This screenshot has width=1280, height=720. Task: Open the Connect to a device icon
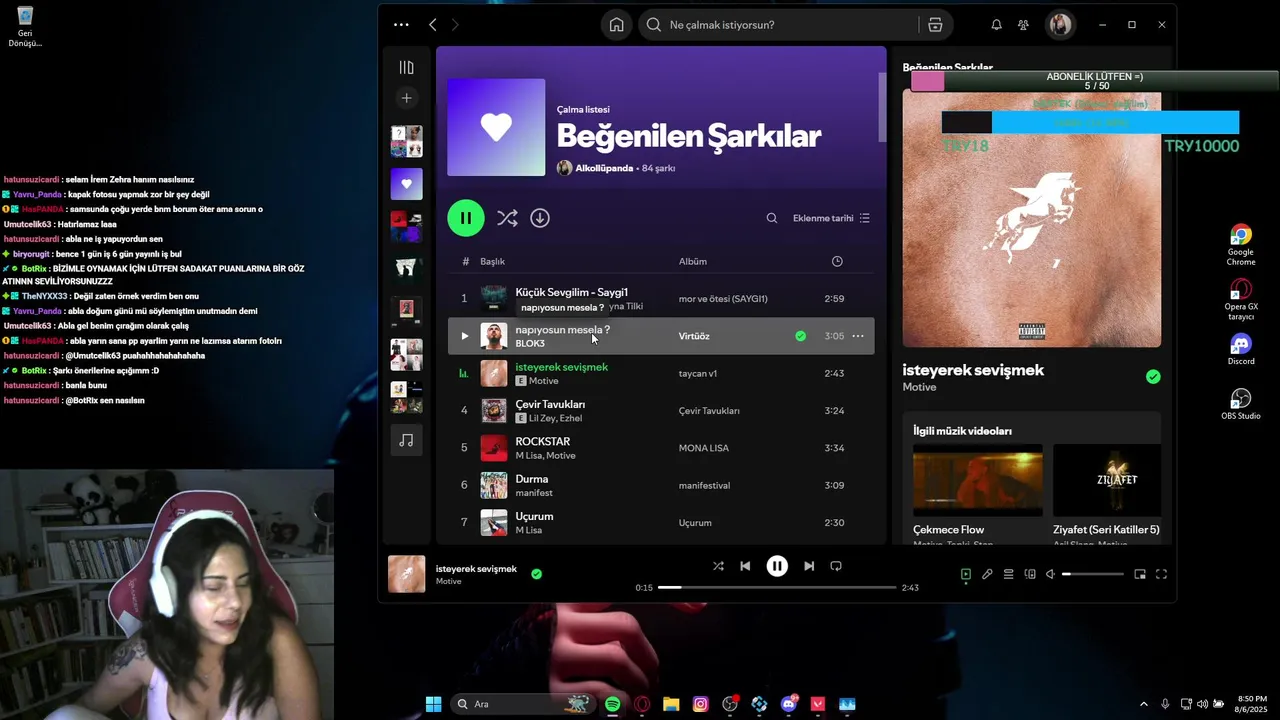[1030, 575]
